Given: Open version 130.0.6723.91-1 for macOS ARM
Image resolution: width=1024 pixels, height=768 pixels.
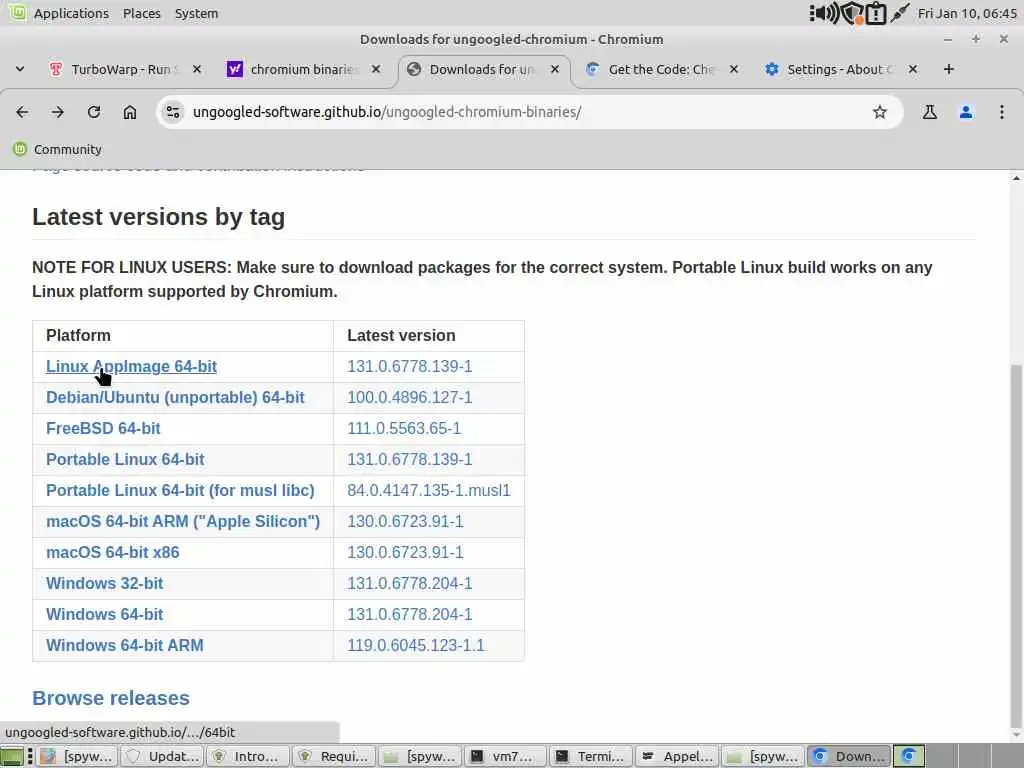Looking at the screenshot, I should (405, 522).
